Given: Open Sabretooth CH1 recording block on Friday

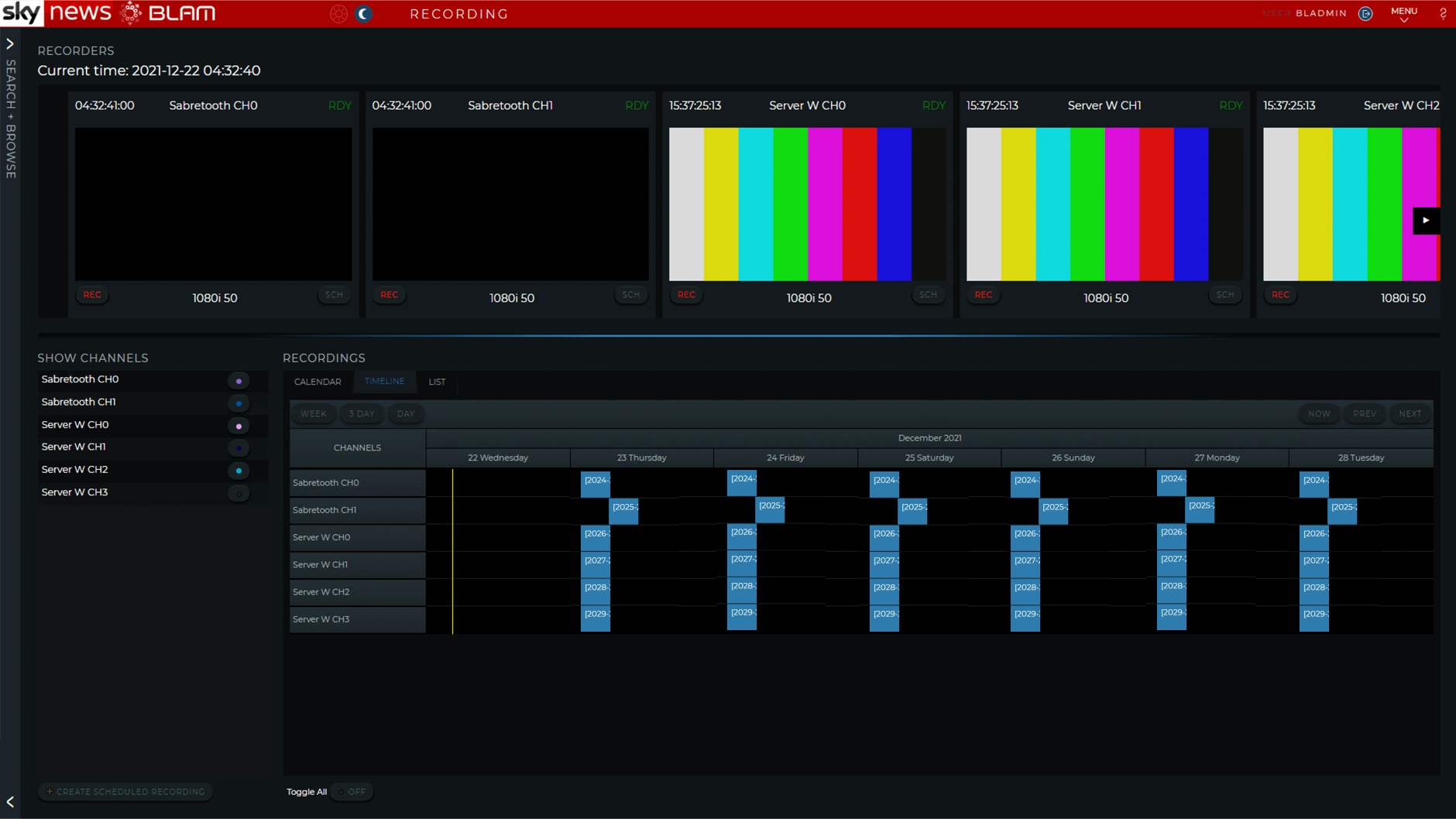Looking at the screenshot, I should [x=770, y=509].
